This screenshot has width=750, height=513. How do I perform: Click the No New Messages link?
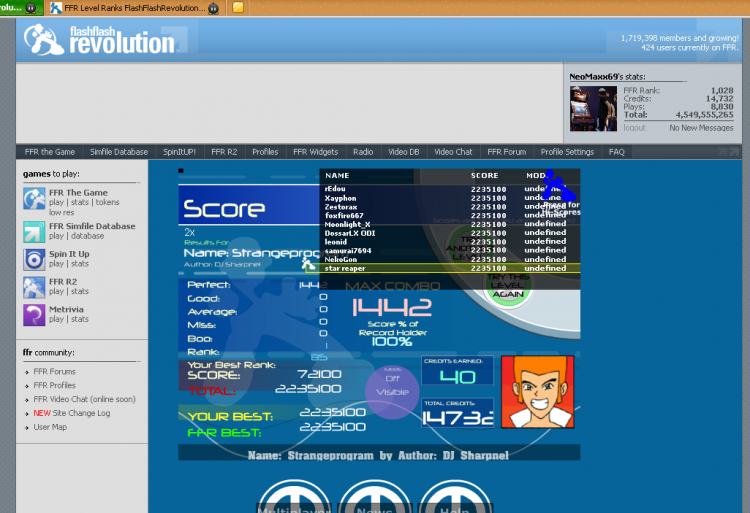tap(701, 128)
